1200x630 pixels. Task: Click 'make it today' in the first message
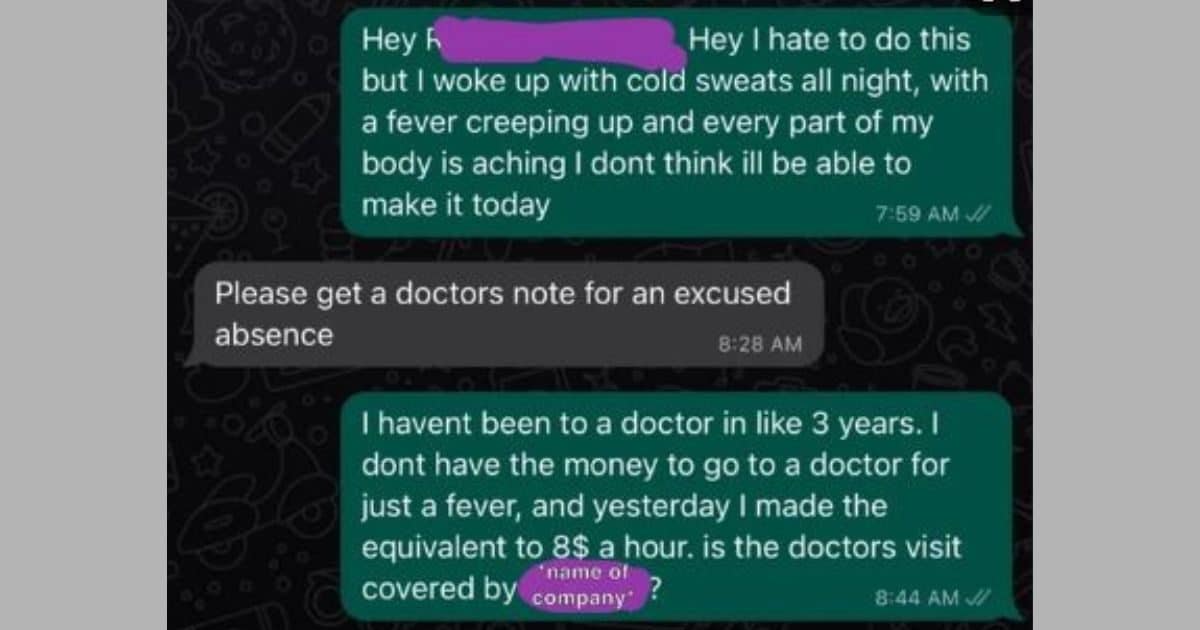(455, 204)
